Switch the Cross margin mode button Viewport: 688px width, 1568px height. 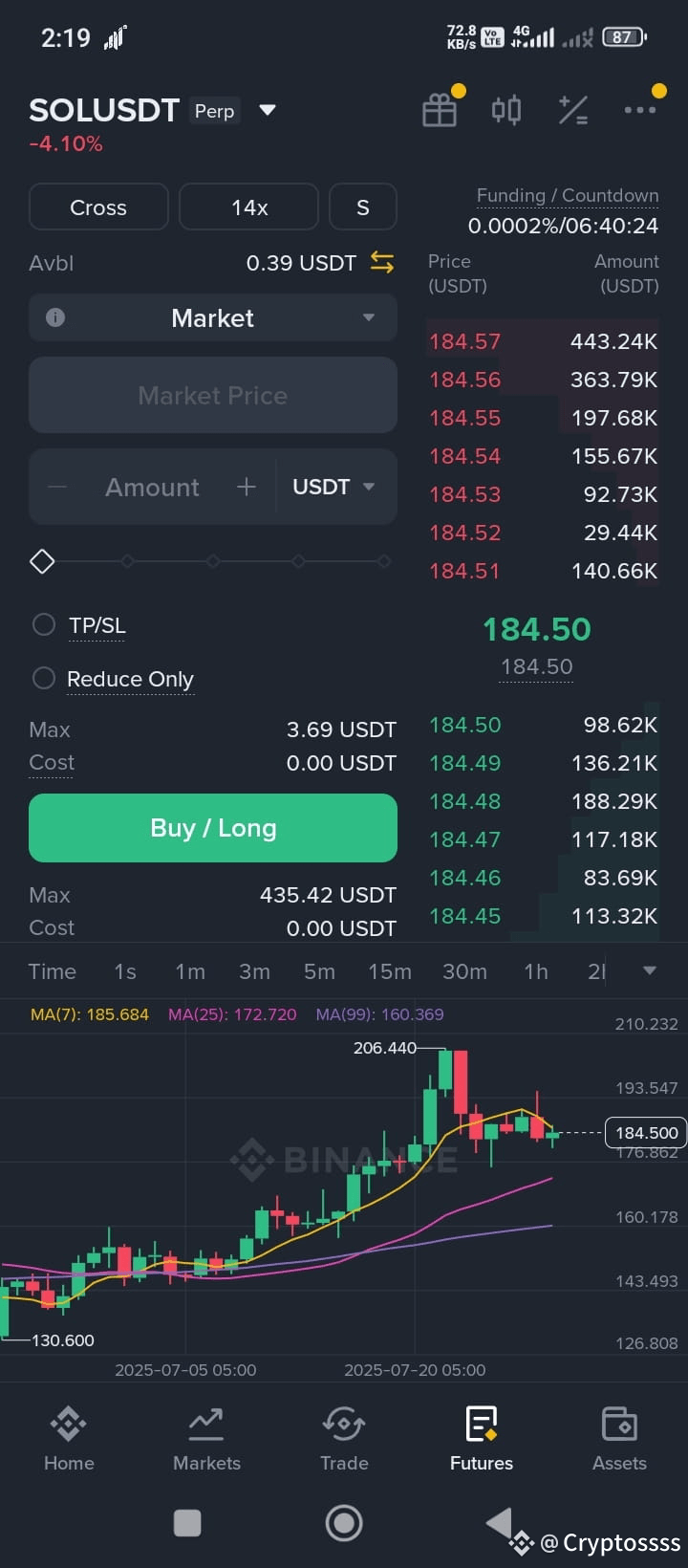pyautogui.click(x=98, y=207)
